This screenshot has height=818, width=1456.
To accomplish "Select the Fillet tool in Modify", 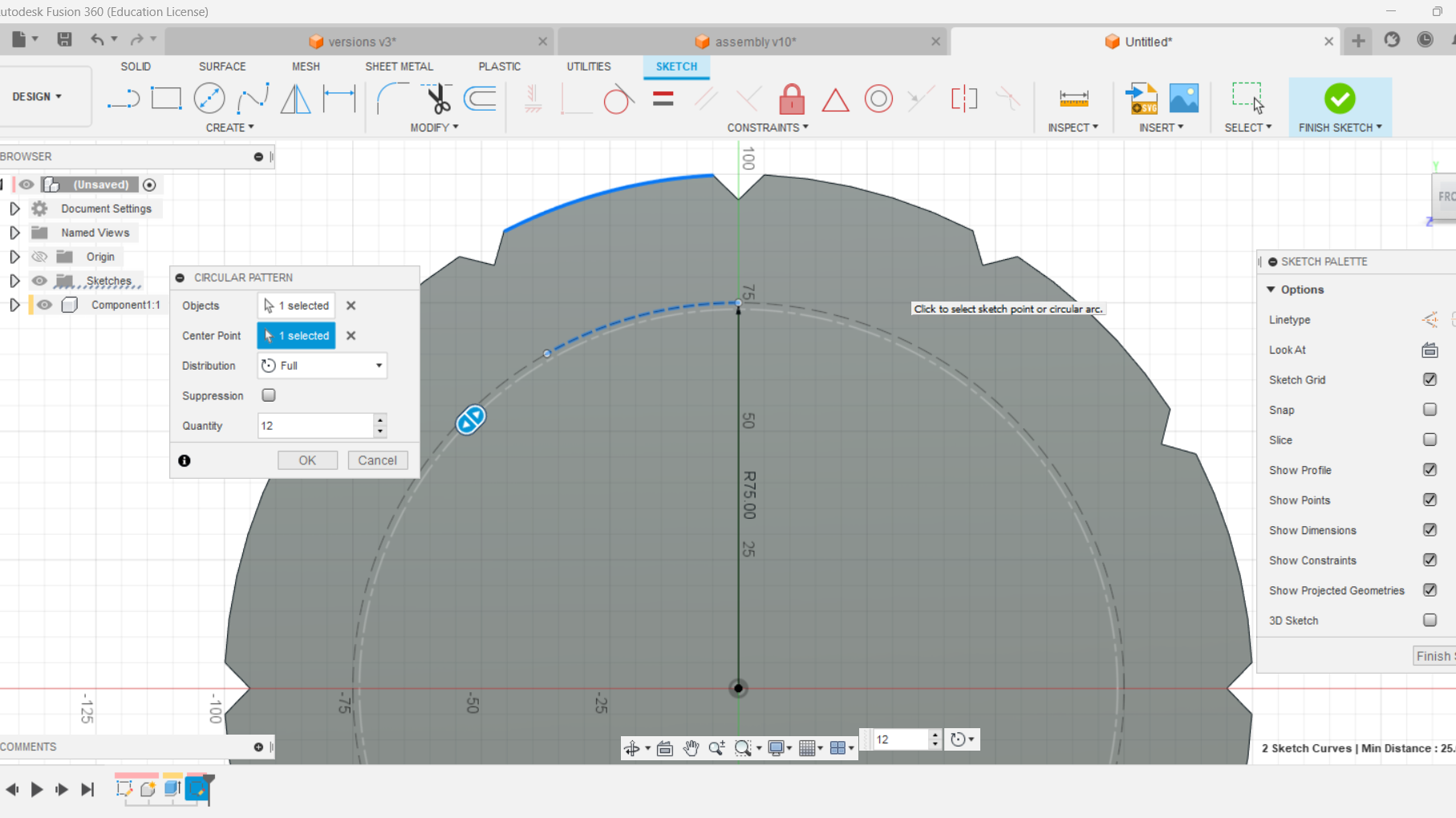I will [392, 98].
